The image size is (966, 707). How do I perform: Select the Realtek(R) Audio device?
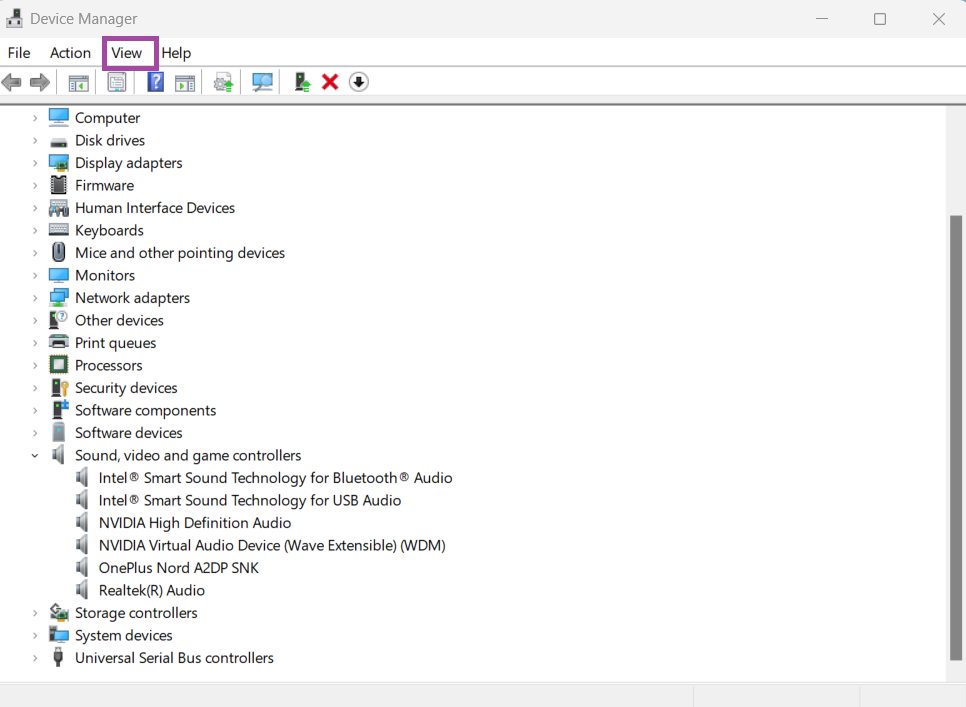(x=151, y=590)
